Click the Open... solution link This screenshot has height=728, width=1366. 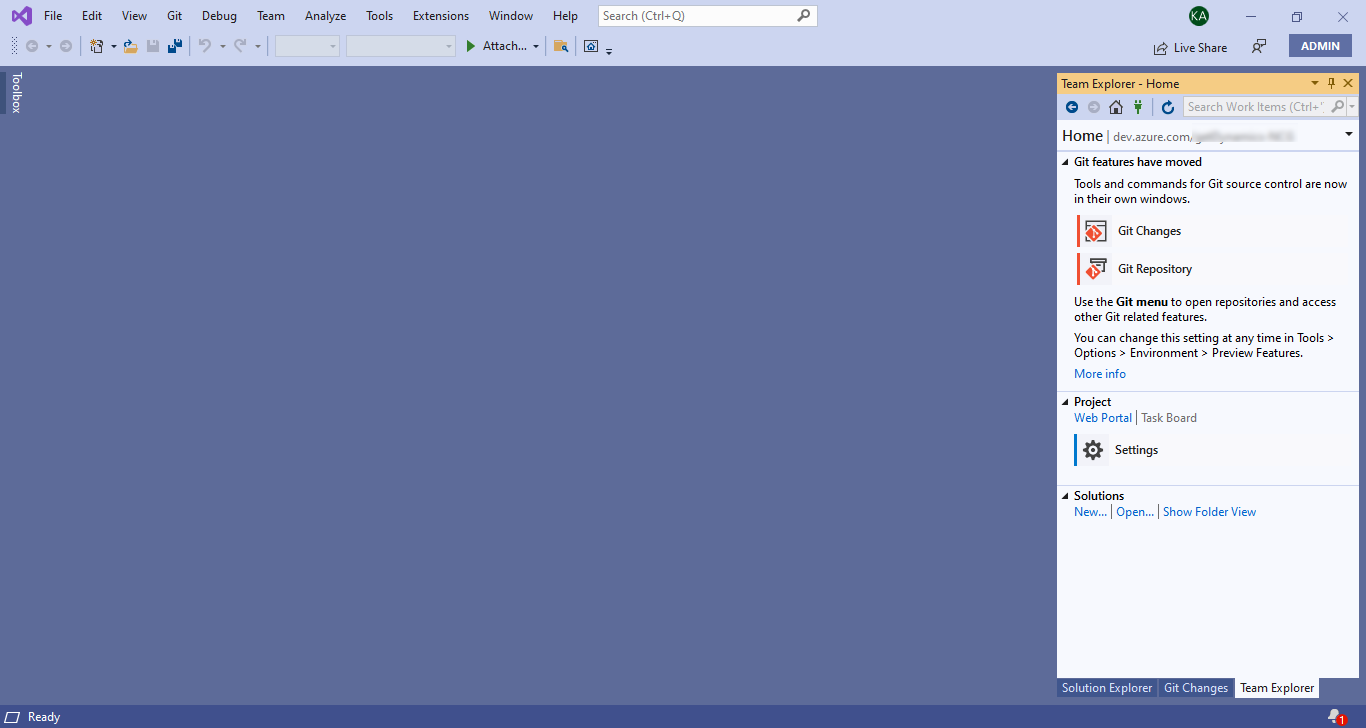point(1135,512)
